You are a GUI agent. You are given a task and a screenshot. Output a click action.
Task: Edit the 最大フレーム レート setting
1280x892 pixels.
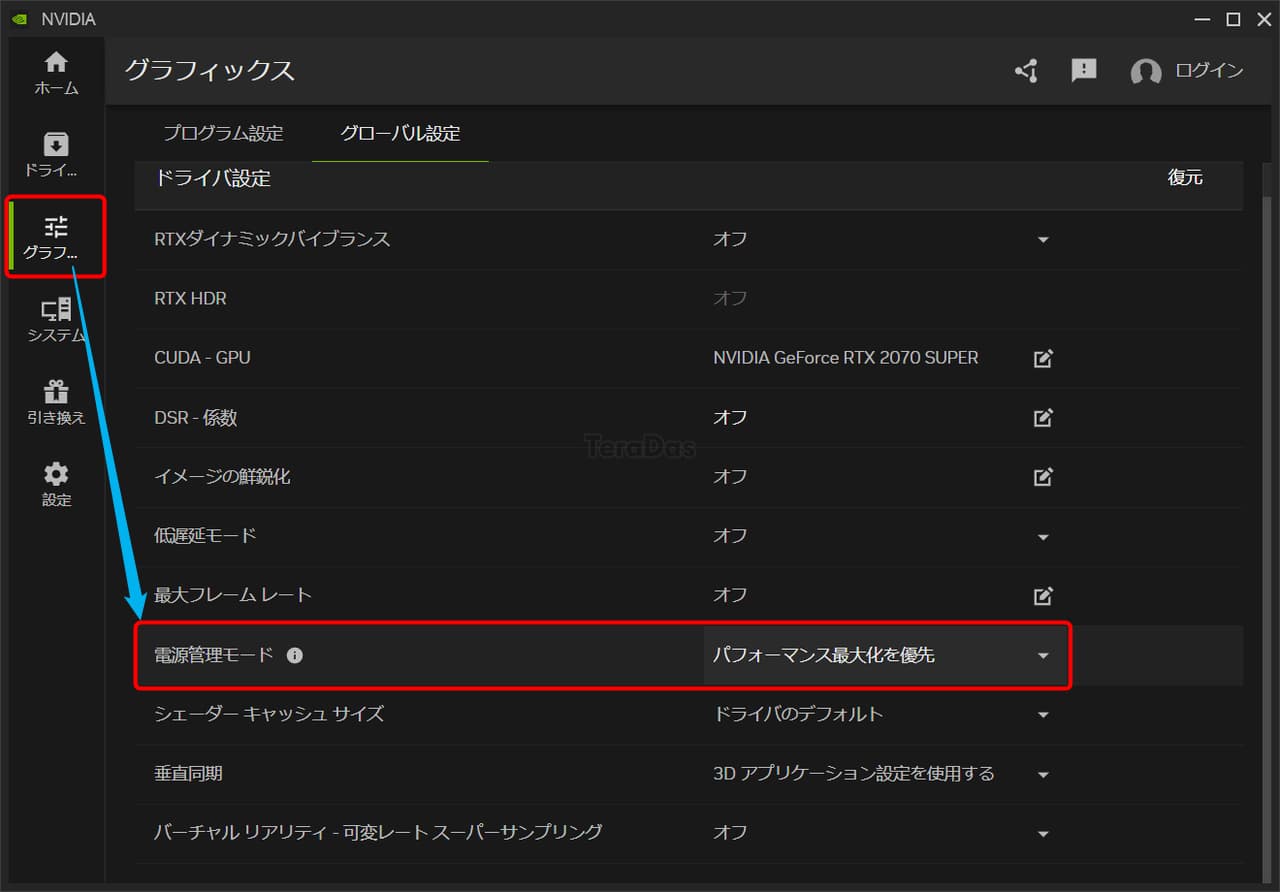1043,596
